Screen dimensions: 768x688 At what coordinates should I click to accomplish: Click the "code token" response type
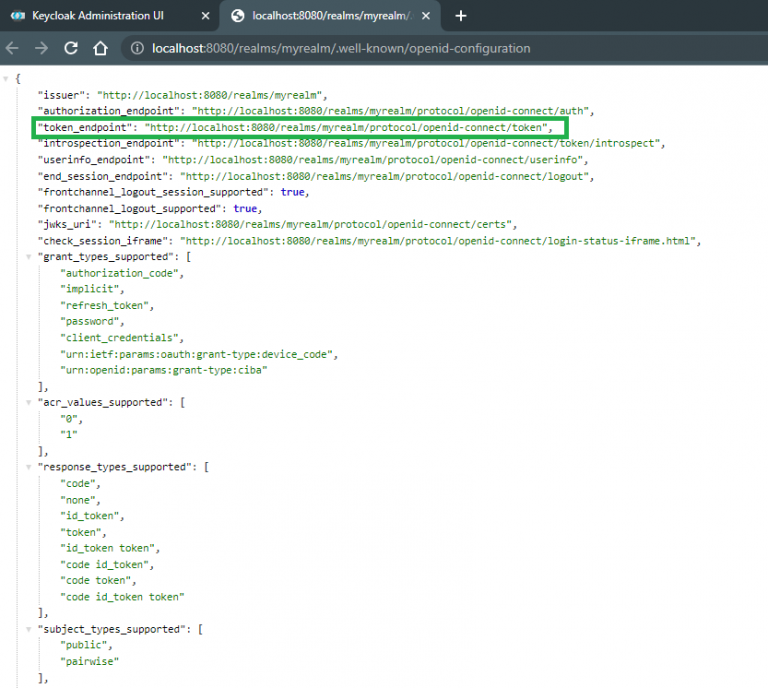coord(96,581)
